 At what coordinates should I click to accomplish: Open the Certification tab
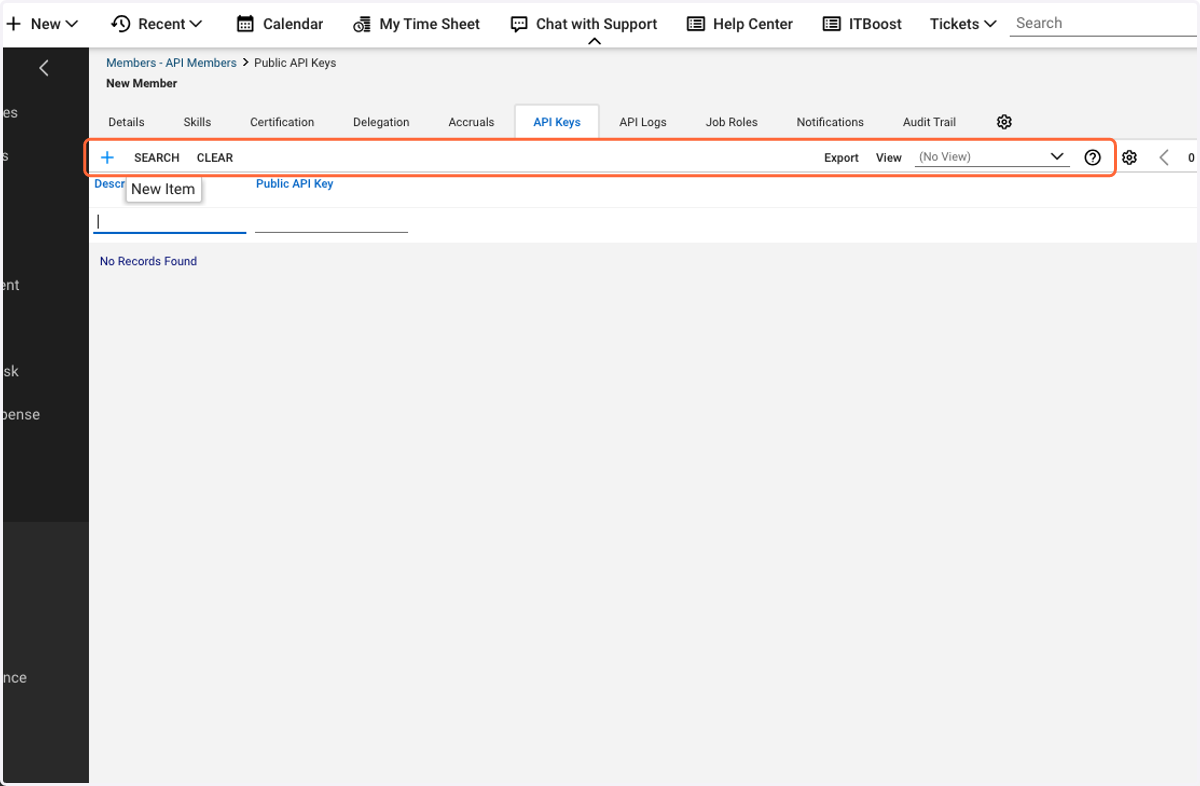tap(282, 122)
